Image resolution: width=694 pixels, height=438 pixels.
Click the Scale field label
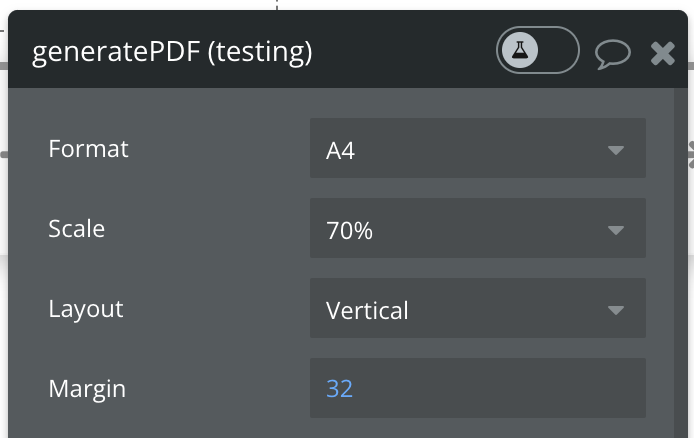click(76, 229)
